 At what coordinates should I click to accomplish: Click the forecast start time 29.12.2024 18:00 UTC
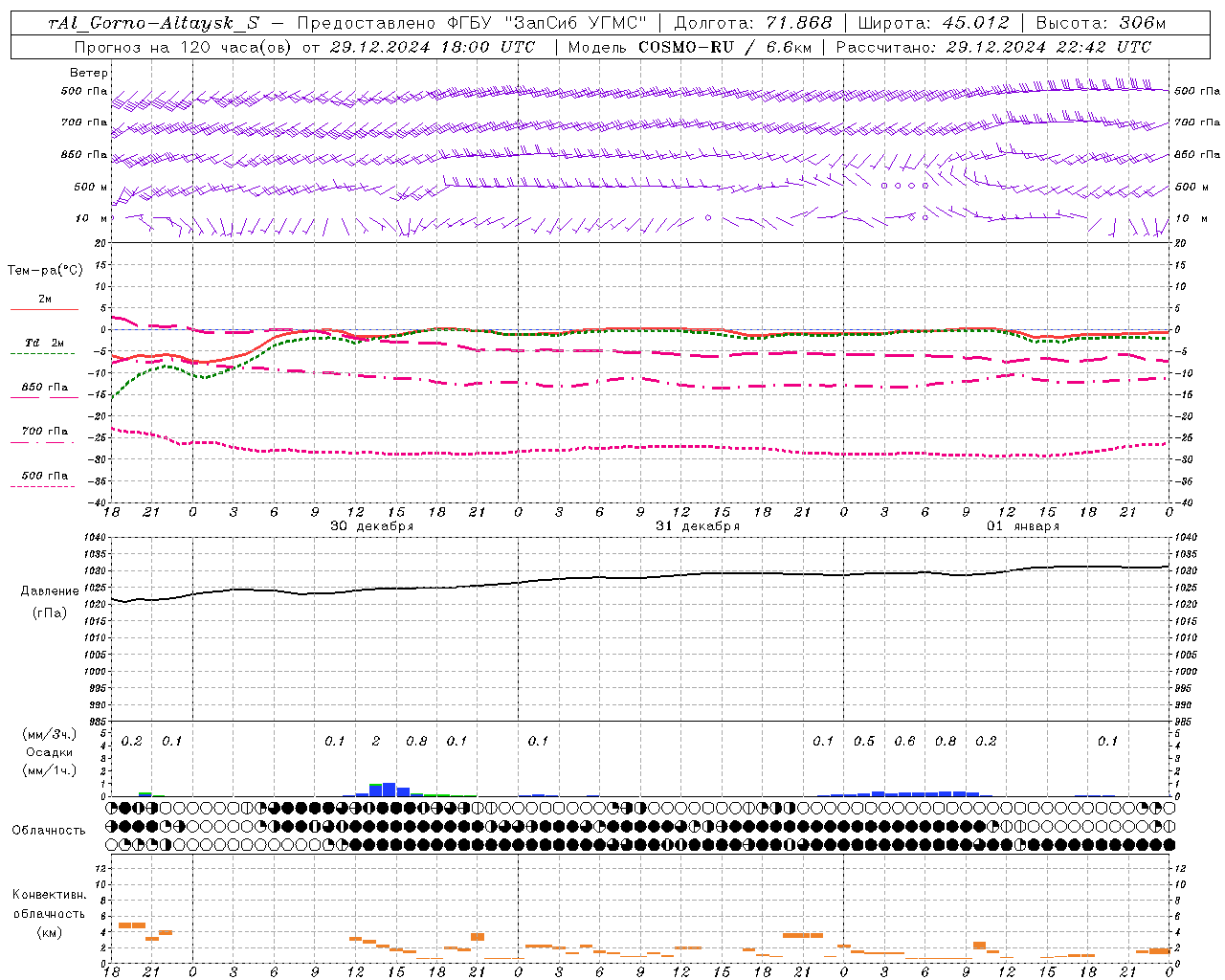pyautogui.click(x=433, y=47)
